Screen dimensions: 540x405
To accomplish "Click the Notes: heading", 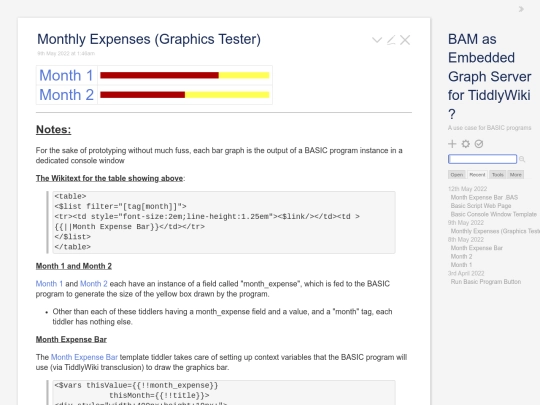I will tap(53, 129).
